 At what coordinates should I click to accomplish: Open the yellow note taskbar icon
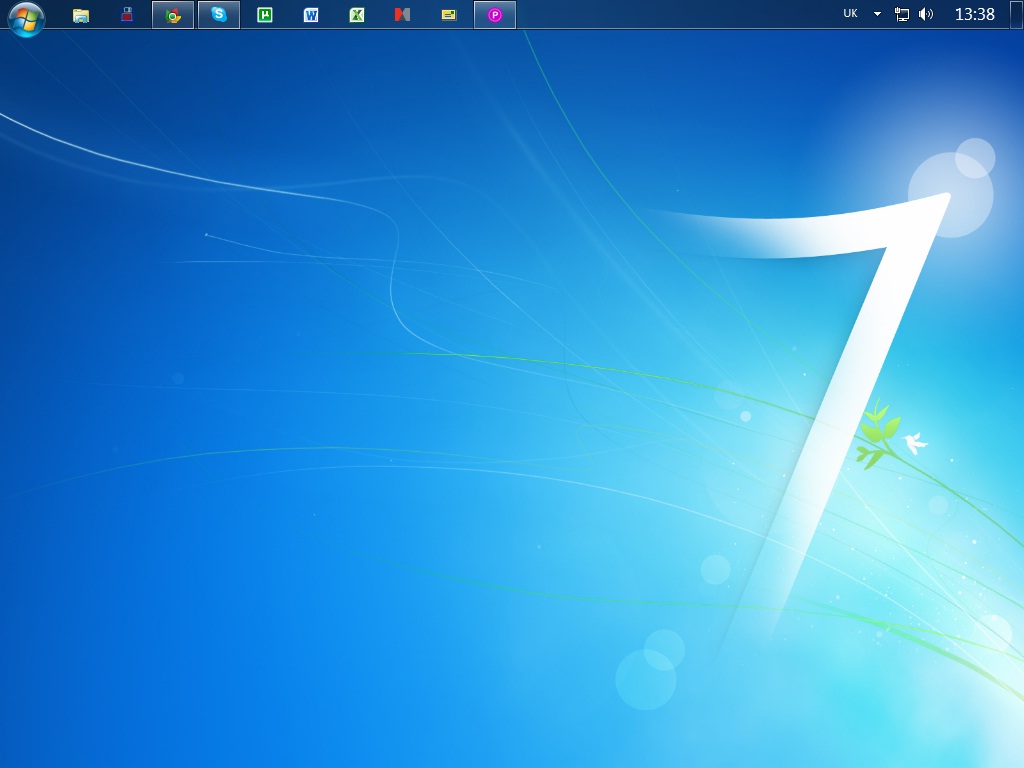(x=449, y=15)
